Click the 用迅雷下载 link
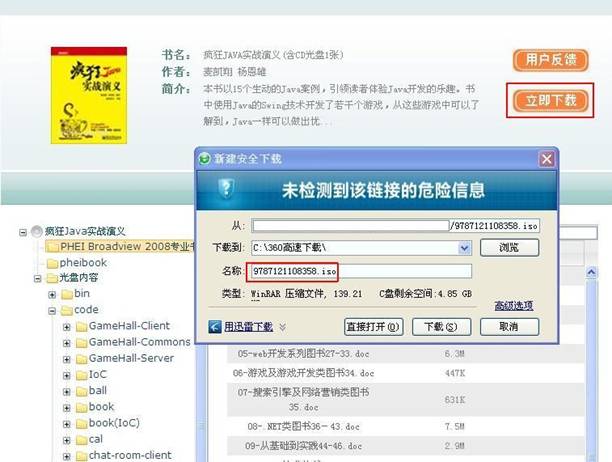The width and height of the screenshot is (612, 462). (x=248, y=327)
